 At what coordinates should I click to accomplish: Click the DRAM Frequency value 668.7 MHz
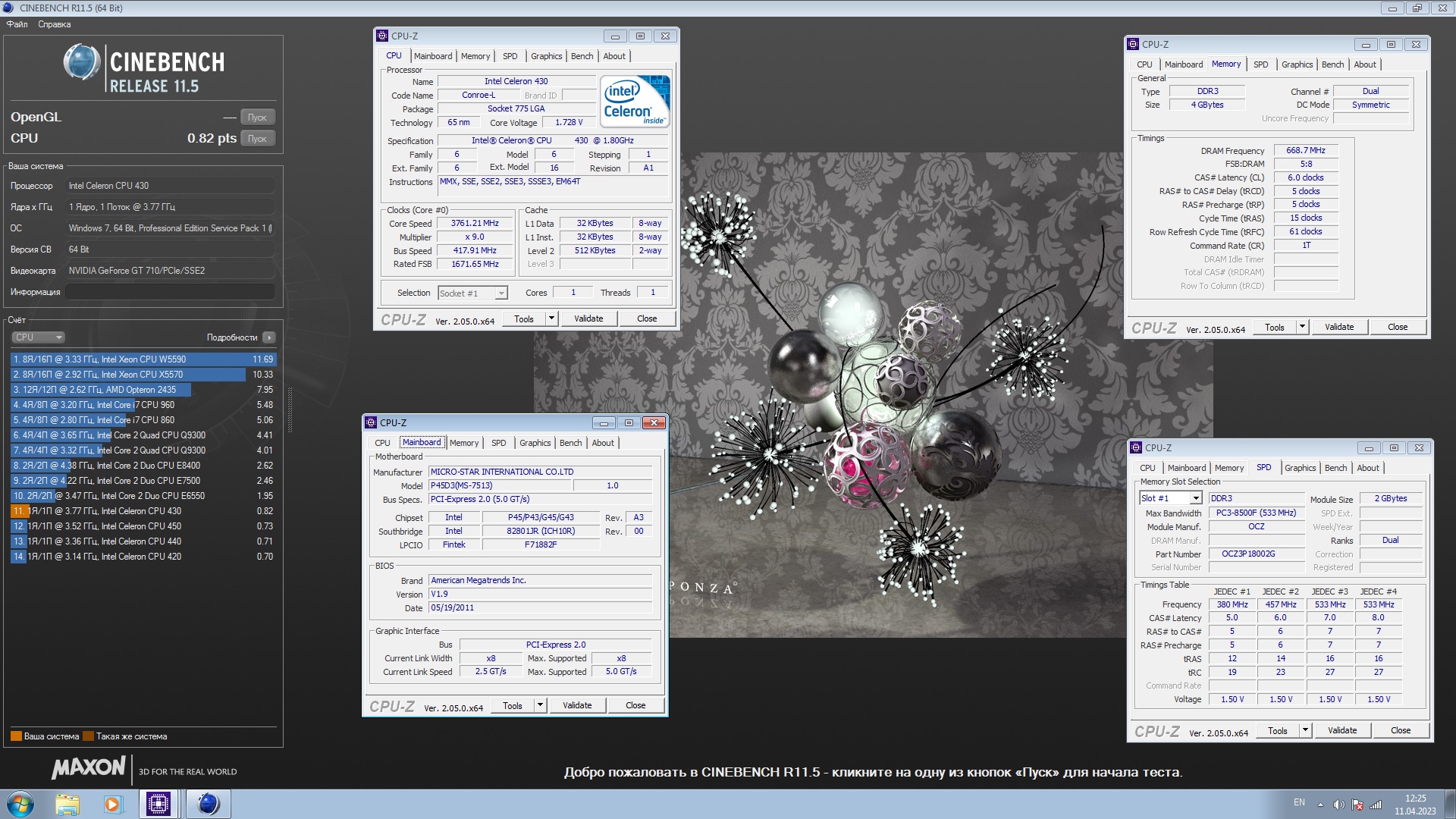pos(1306,151)
